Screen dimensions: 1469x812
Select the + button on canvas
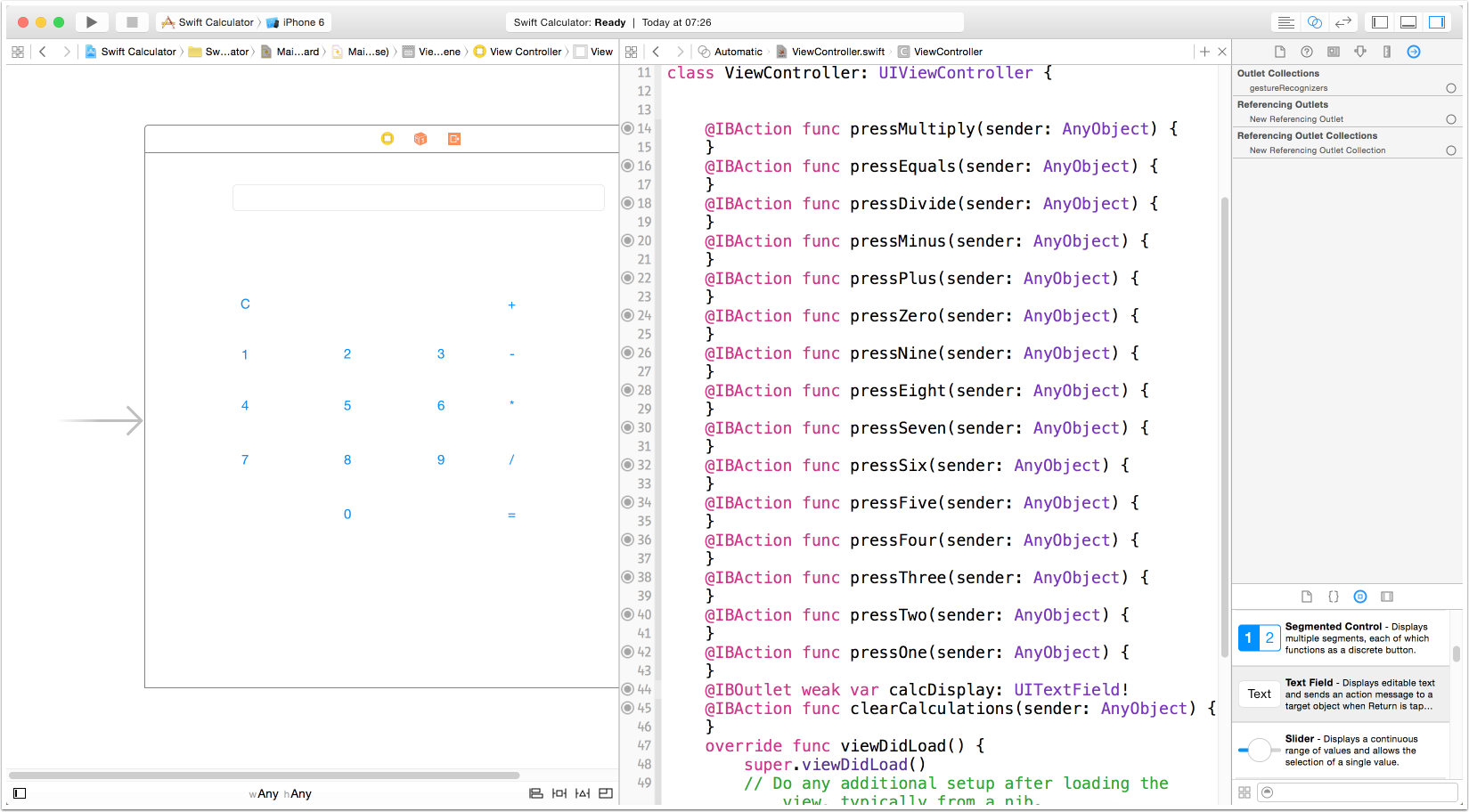511,304
